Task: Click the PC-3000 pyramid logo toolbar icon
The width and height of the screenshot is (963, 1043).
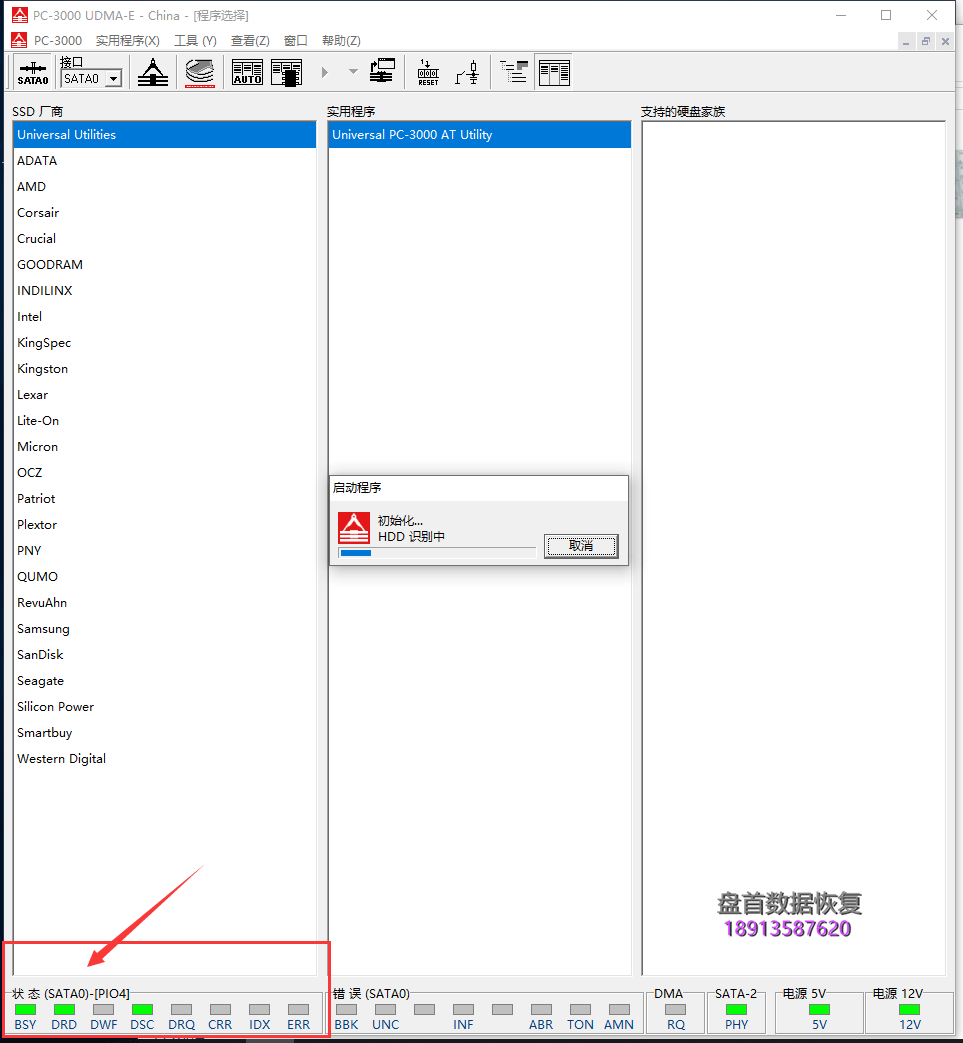Action: 153,73
